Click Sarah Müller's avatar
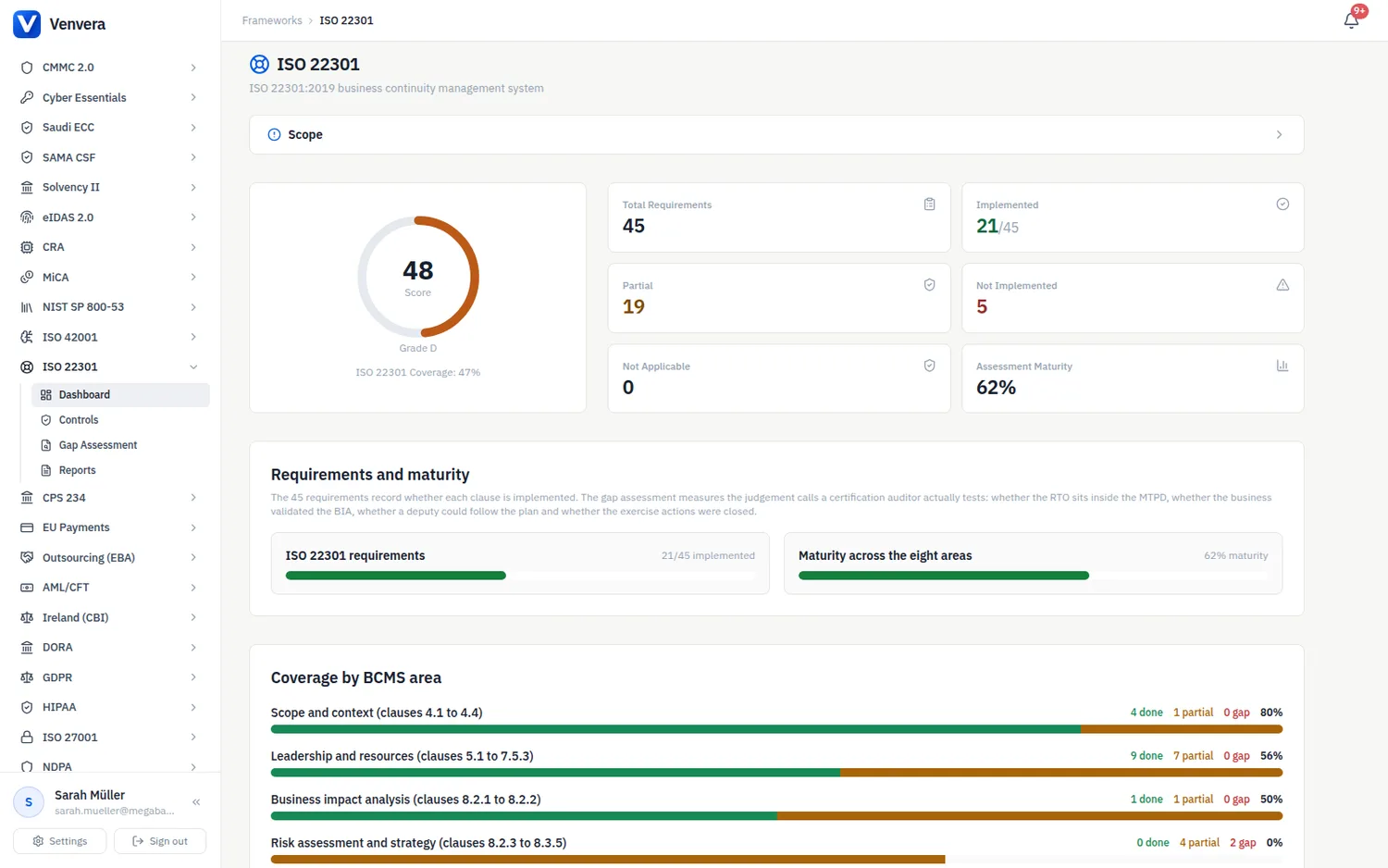 [x=29, y=802]
